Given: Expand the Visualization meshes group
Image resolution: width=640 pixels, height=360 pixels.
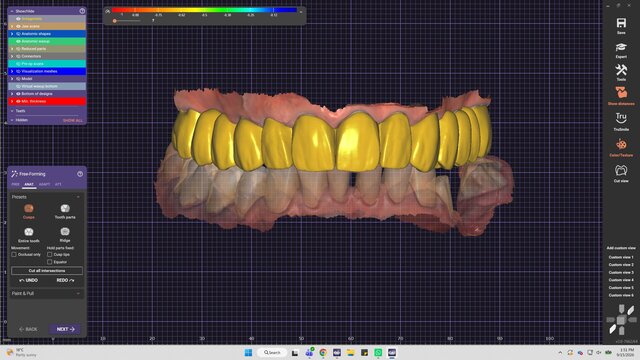Looking at the screenshot, I should click(x=12, y=71).
